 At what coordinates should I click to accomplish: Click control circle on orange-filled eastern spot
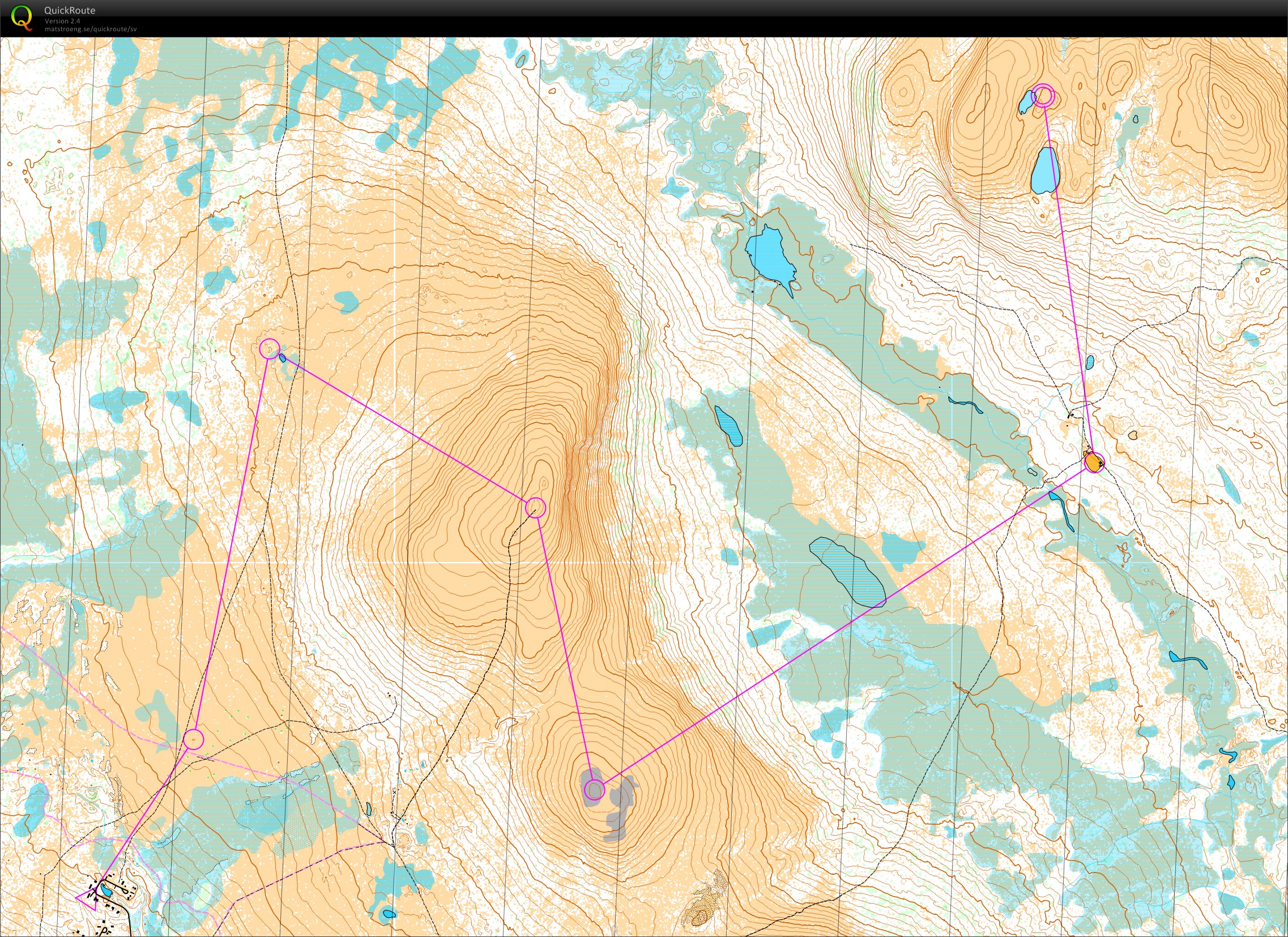click(1094, 462)
